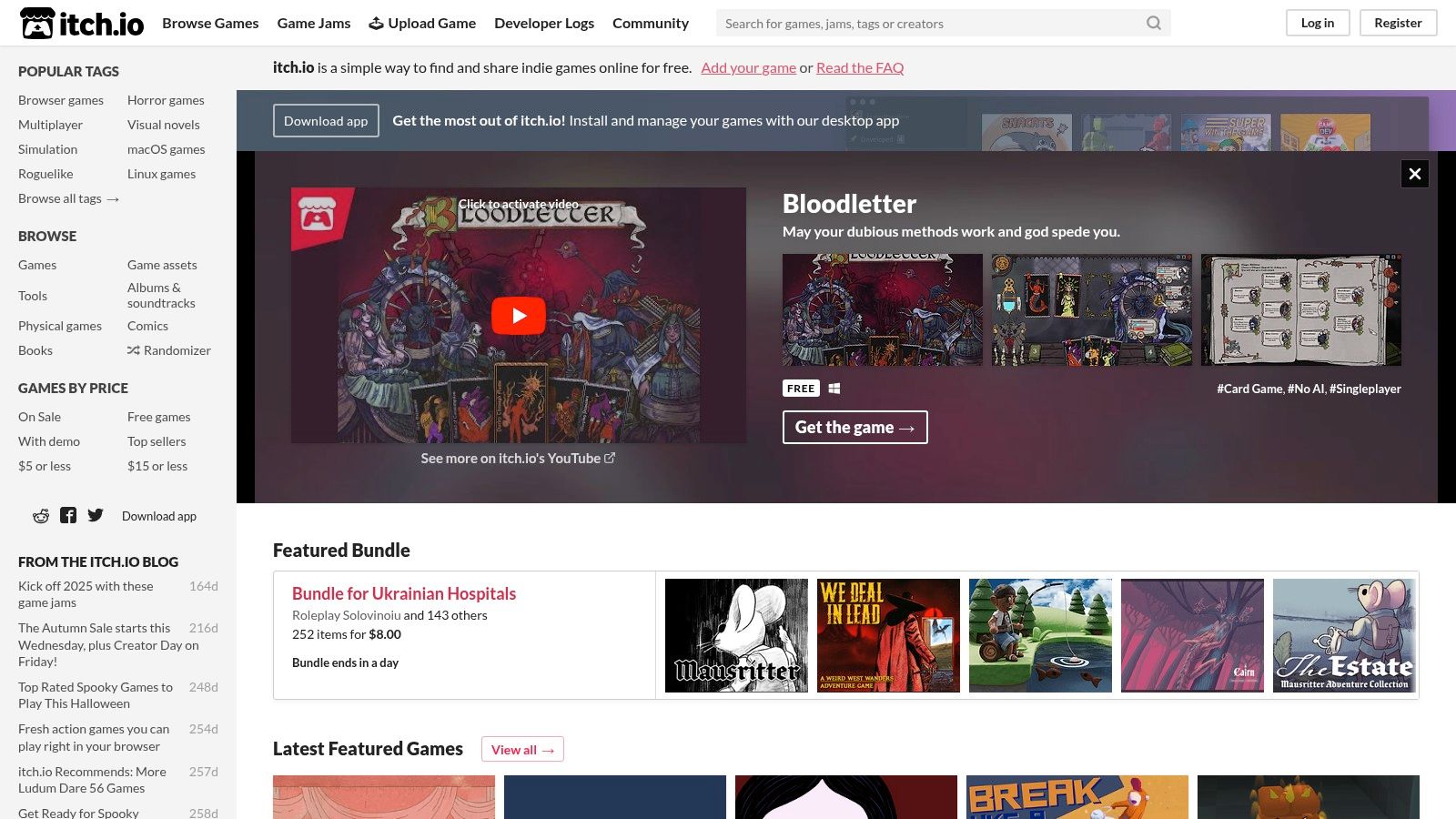
Task: Filter games $5 or less
Action: click(x=45, y=466)
